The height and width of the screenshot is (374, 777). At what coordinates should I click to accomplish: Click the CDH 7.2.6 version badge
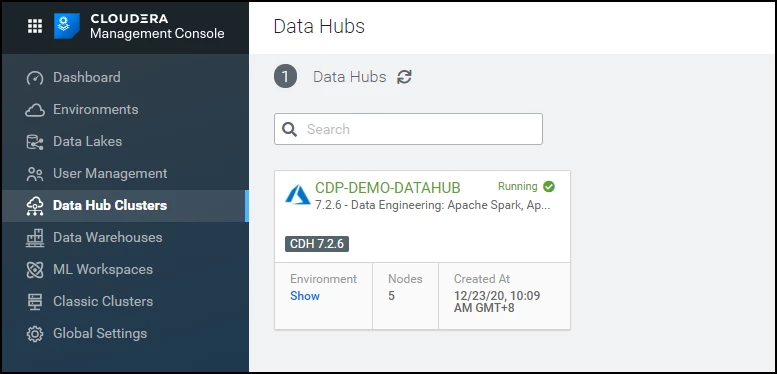click(317, 244)
